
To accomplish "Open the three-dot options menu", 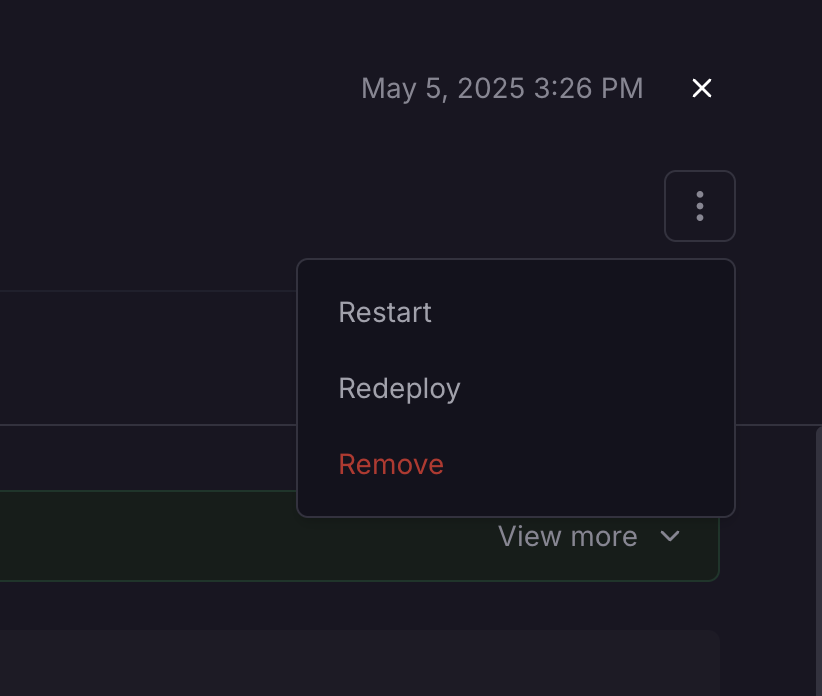I will pyautogui.click(x=700, y=206).
